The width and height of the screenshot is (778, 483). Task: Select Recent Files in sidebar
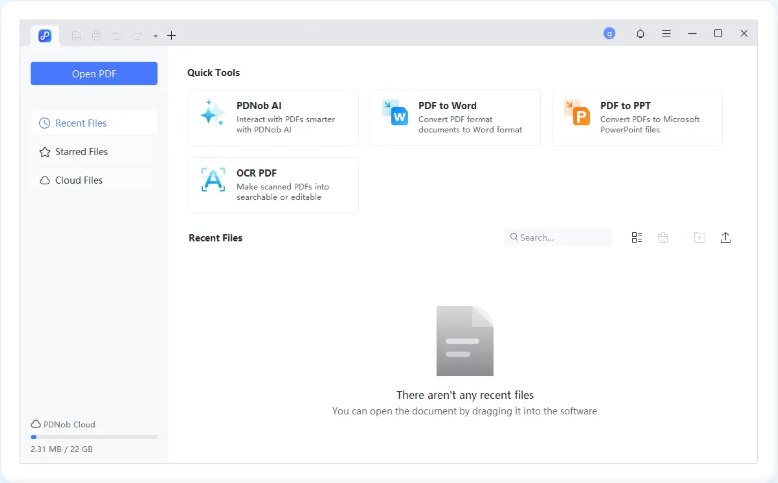point(94,123)
